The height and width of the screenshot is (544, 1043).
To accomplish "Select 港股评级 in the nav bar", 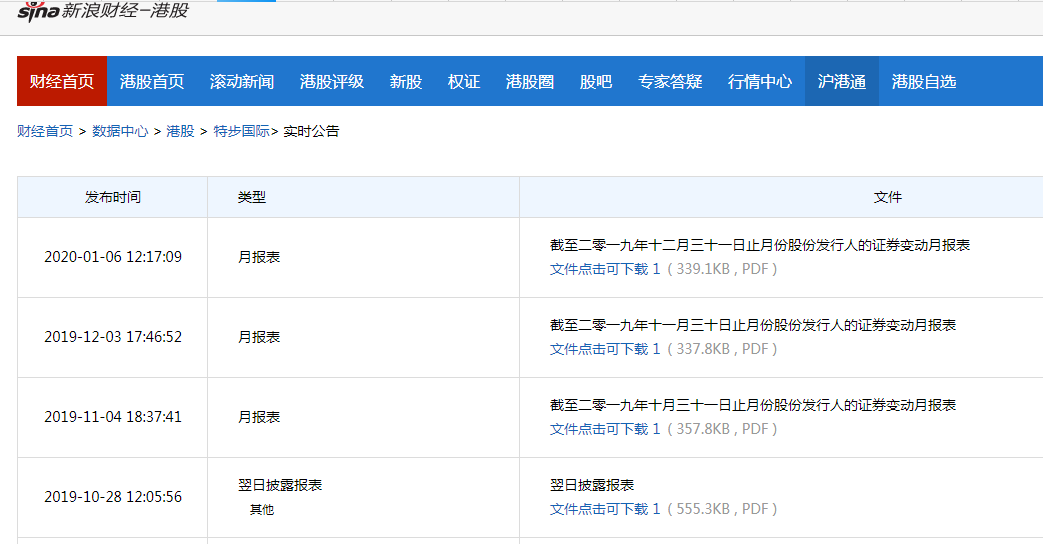I will point(331,81).
